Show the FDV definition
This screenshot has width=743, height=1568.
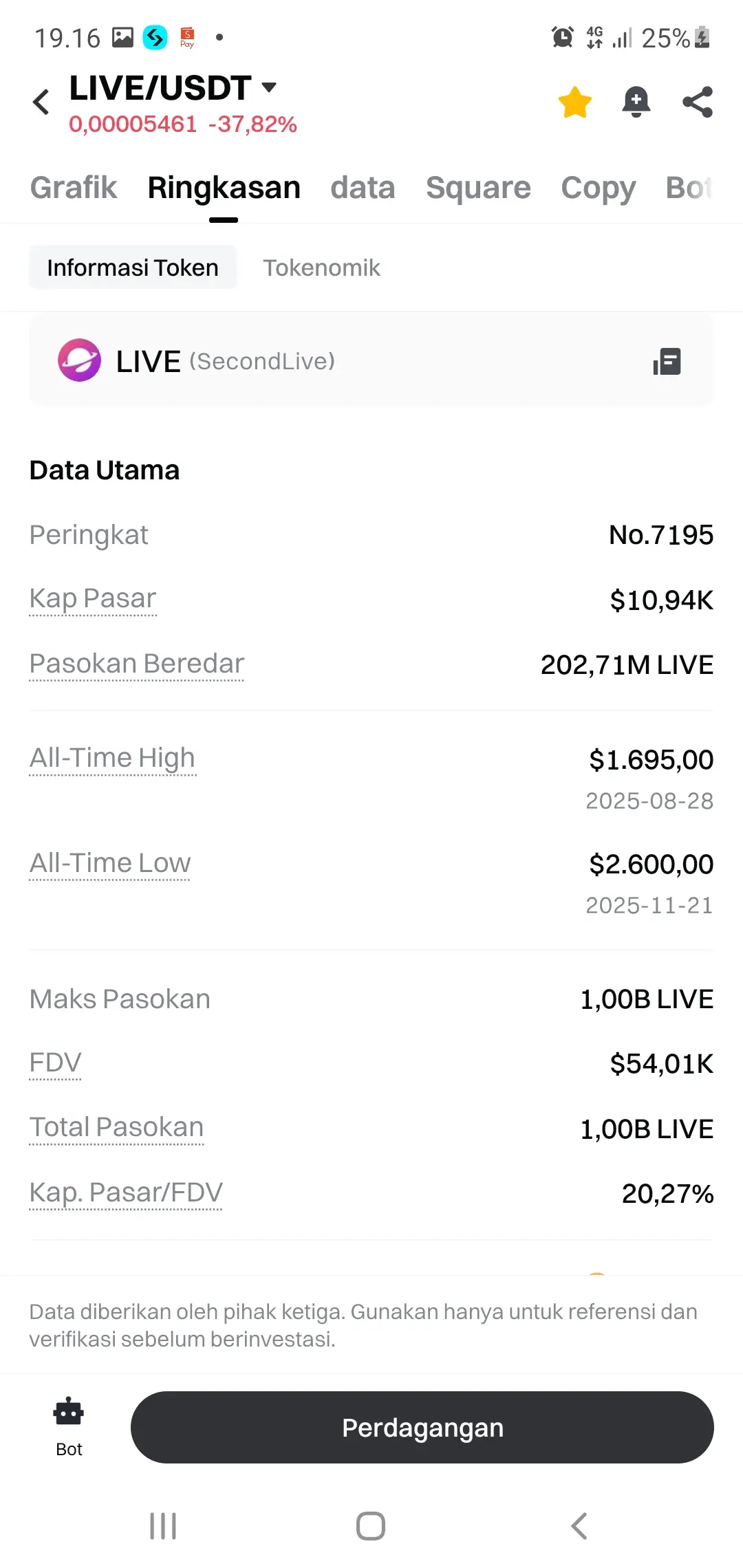coord(55,1063)
